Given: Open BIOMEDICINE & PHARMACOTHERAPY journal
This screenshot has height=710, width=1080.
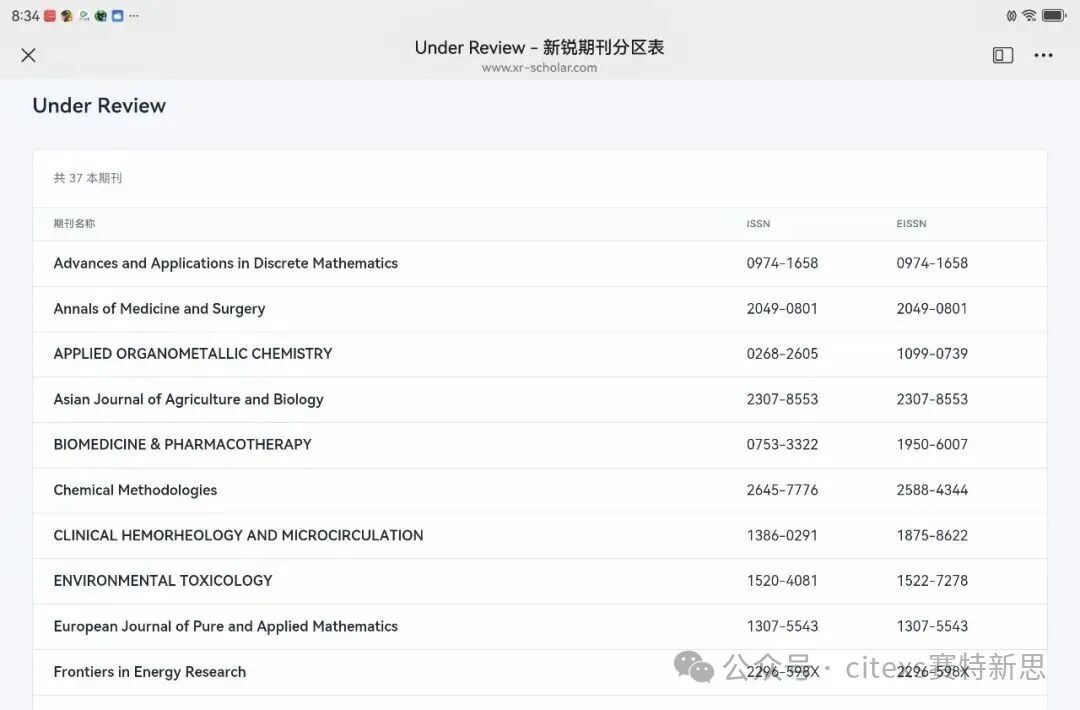Looking at the screenshot, I should click(x=182, y=445).
